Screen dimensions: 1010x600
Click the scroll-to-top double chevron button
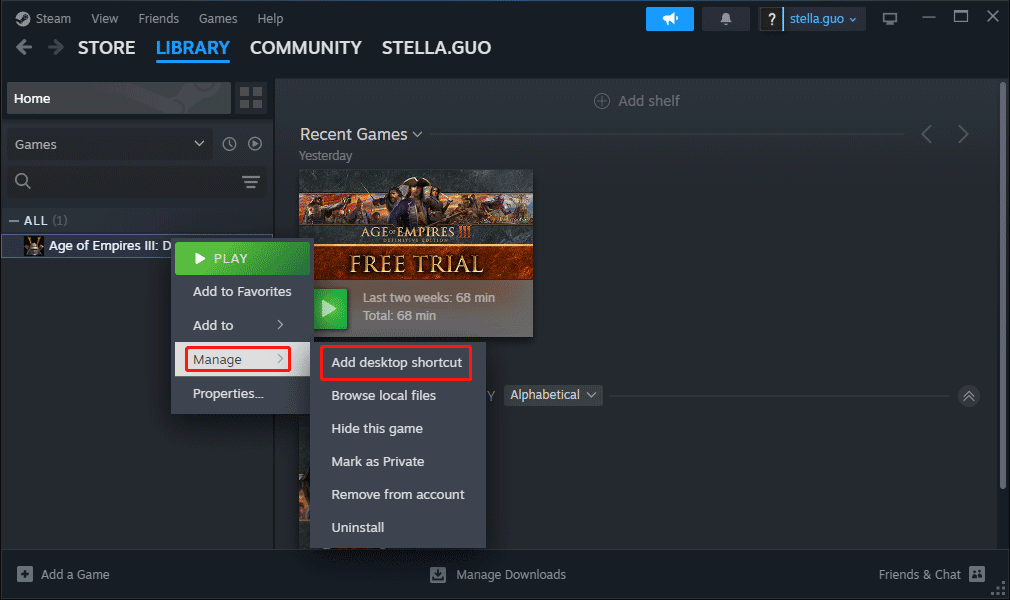click(969, 396)
